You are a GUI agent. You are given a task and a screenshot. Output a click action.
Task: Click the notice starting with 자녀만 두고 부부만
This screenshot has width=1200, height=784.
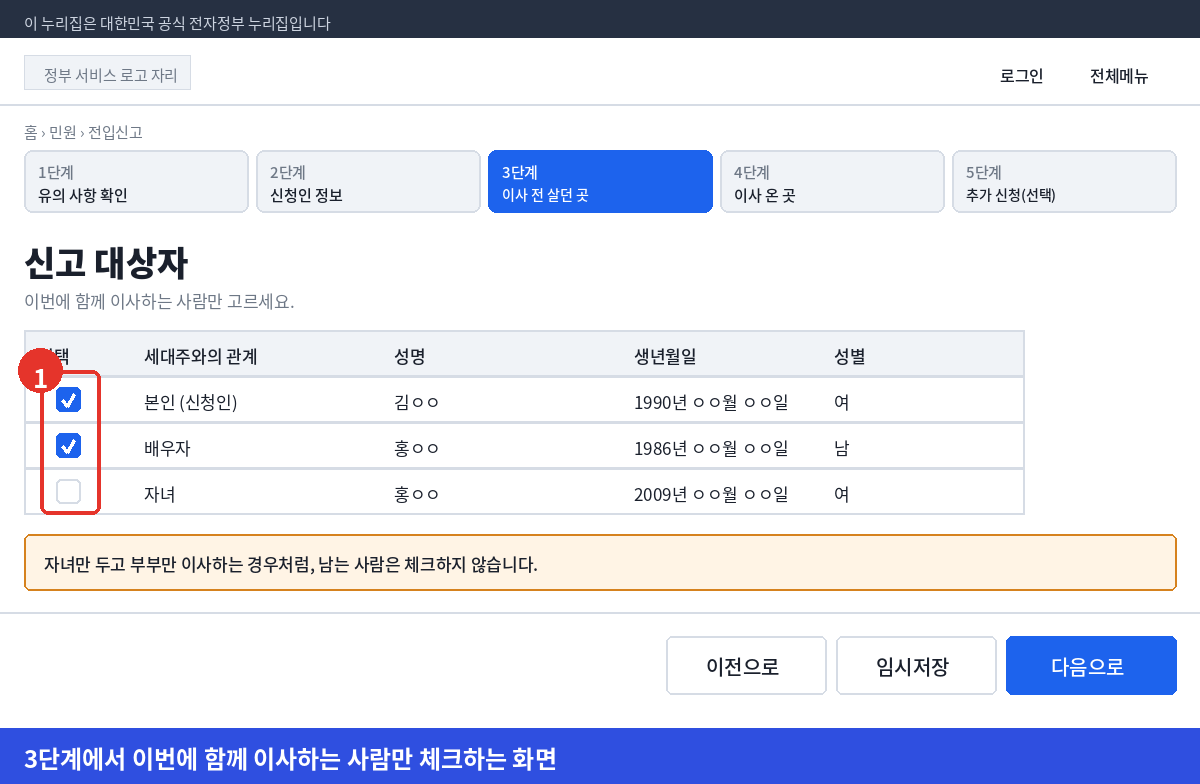click(x=600, y=563)
